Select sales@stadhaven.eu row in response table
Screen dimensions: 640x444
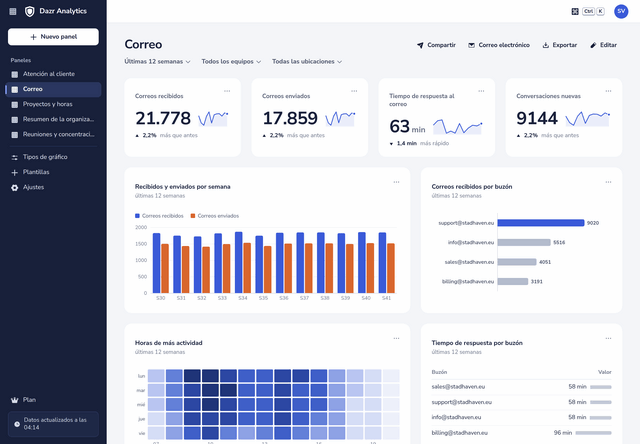tap(521, 387)
